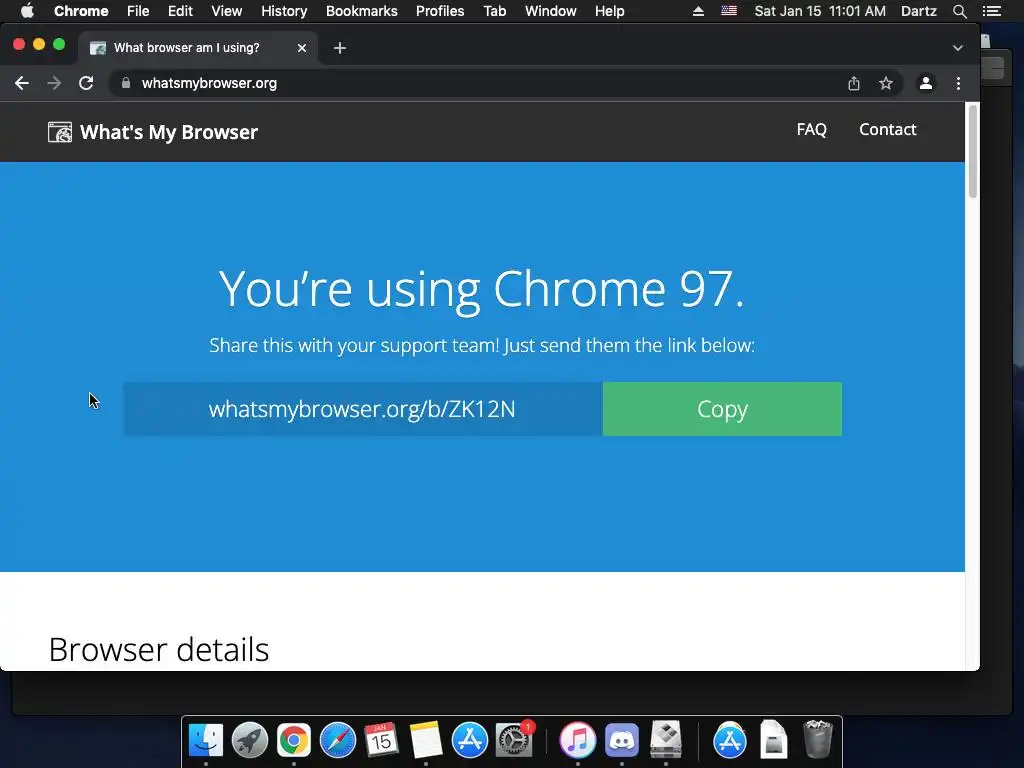This screenshot has width=1024, height=768.
Task: Open the Notification Center list icon
Action: pyautogui.click(x=991, y=11)
